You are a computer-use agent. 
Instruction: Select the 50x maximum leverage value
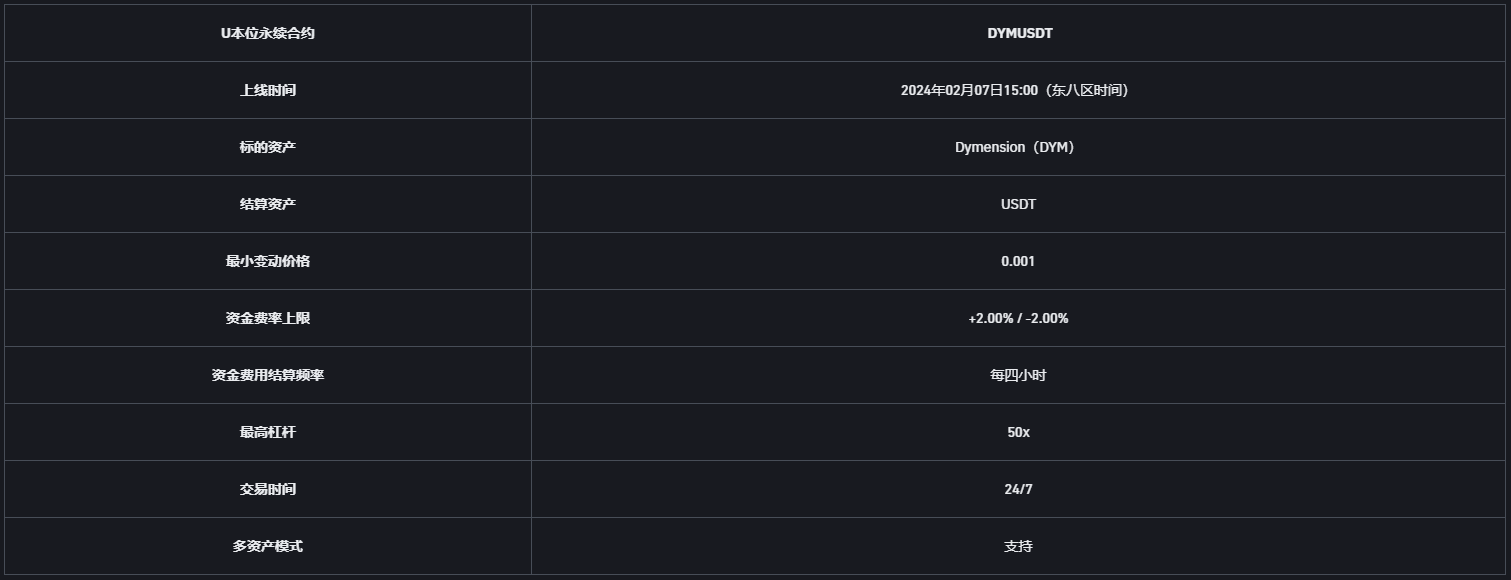click(1018, 432)
